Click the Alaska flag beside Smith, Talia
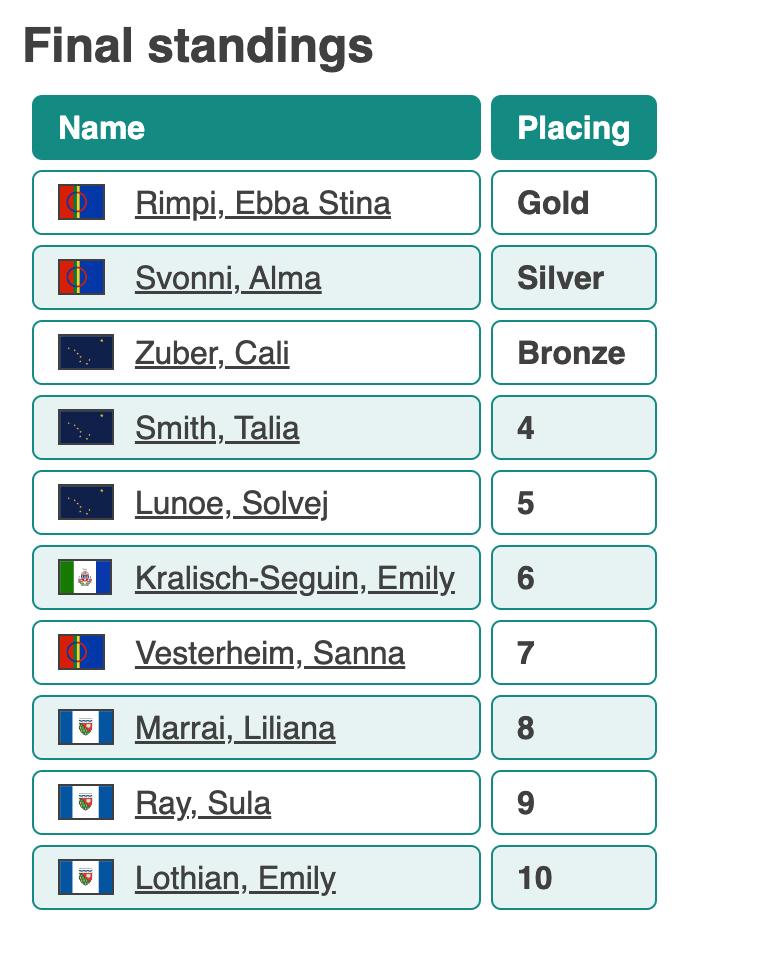766x969 pixels. coord(86,428)
